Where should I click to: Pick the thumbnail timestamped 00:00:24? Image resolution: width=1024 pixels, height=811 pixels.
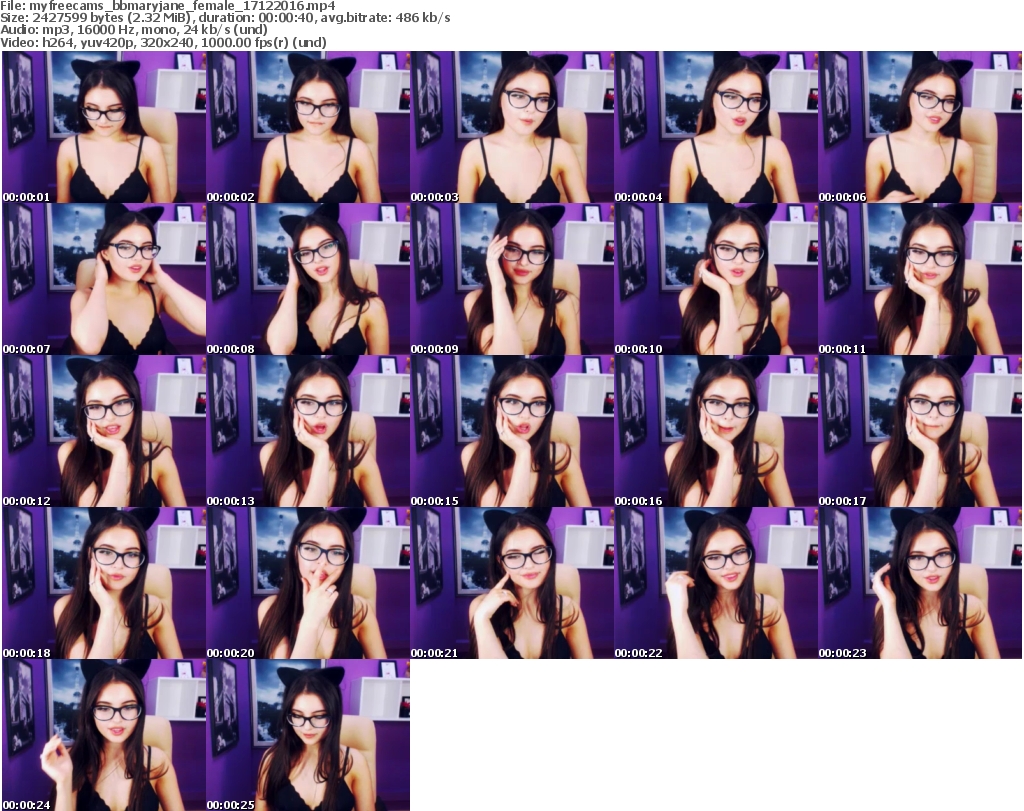[x=104, y=735]
